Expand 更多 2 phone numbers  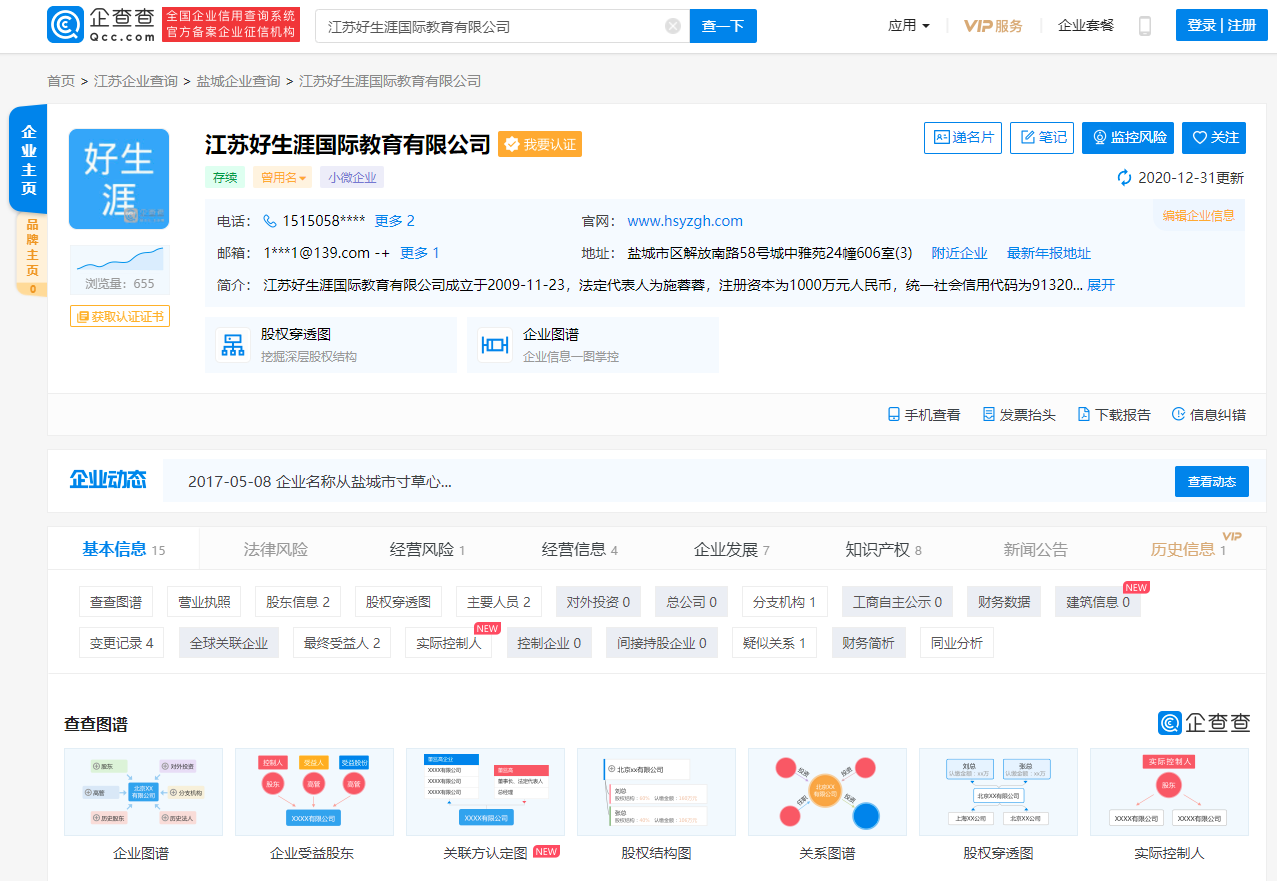[394, 221]
